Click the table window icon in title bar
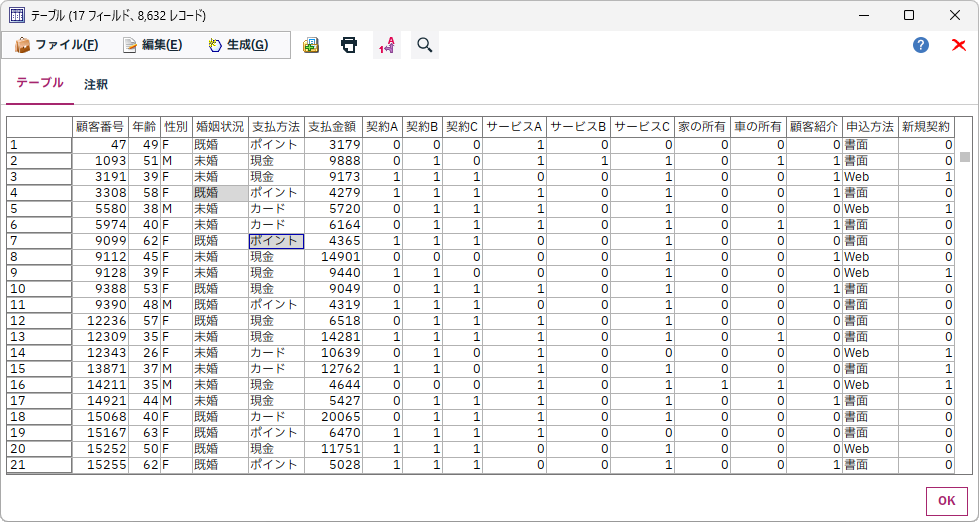The image size is (979, 522). [16, 15]
